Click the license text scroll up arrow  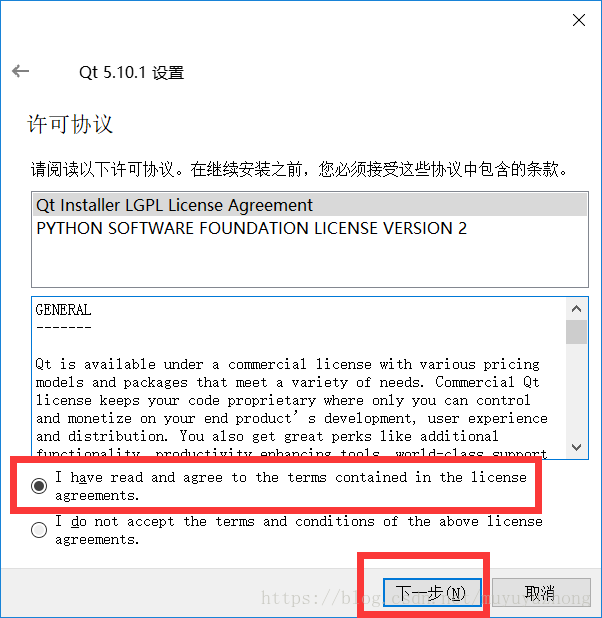(576, 309)
